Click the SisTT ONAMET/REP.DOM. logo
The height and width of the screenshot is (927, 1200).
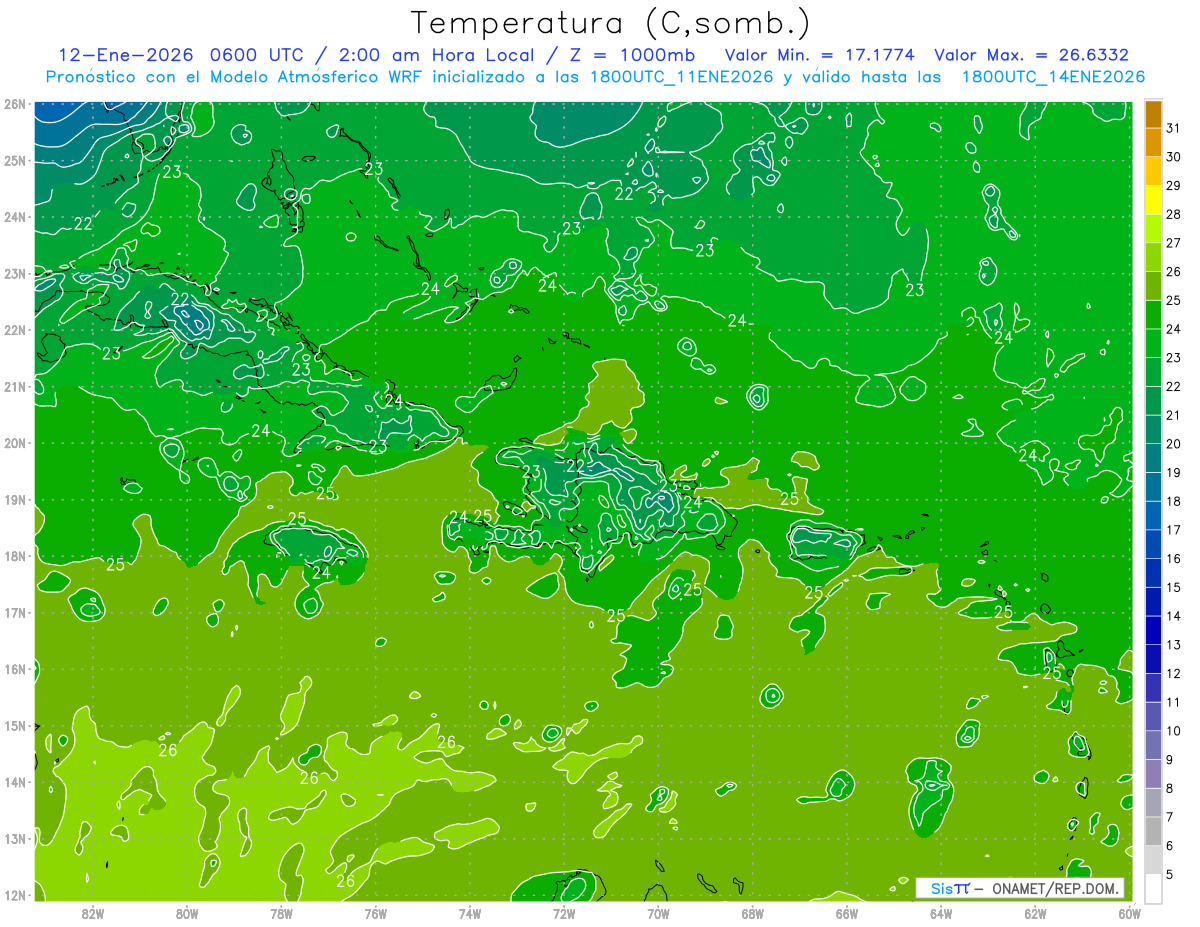click(x=1019, y=888)
